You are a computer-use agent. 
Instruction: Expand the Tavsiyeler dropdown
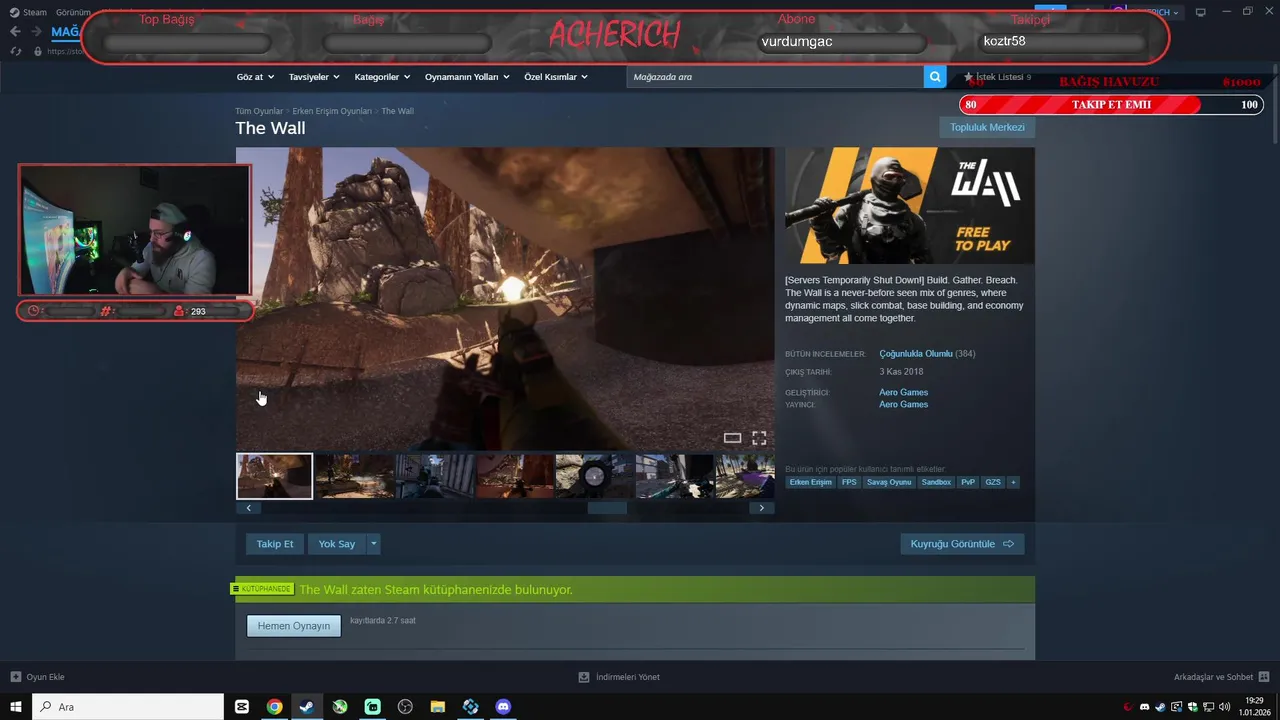pyautogui.click(x=314, y=77)
